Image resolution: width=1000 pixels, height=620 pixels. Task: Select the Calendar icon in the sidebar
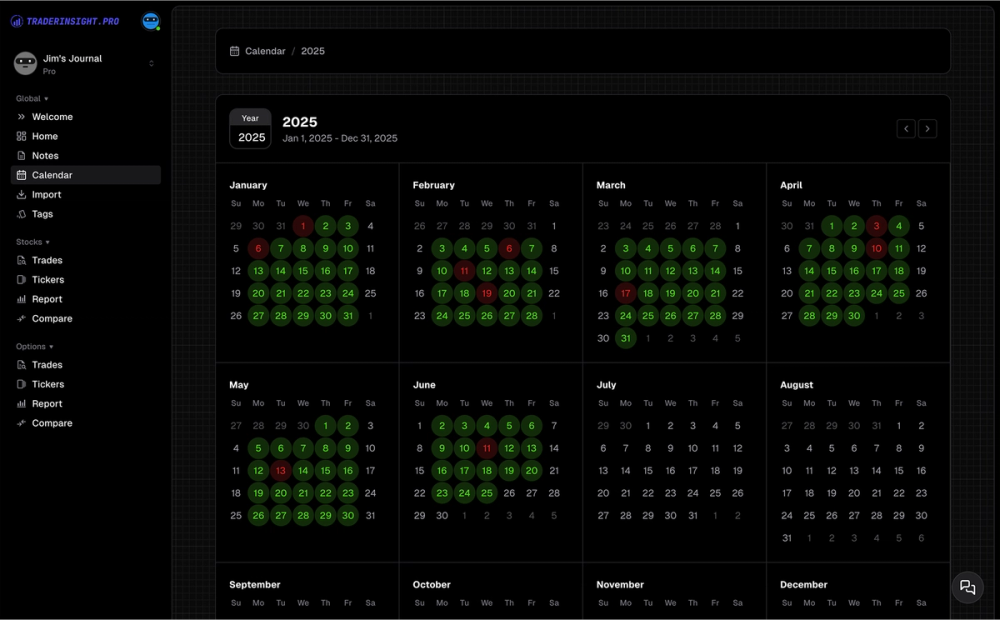[22, 174]
